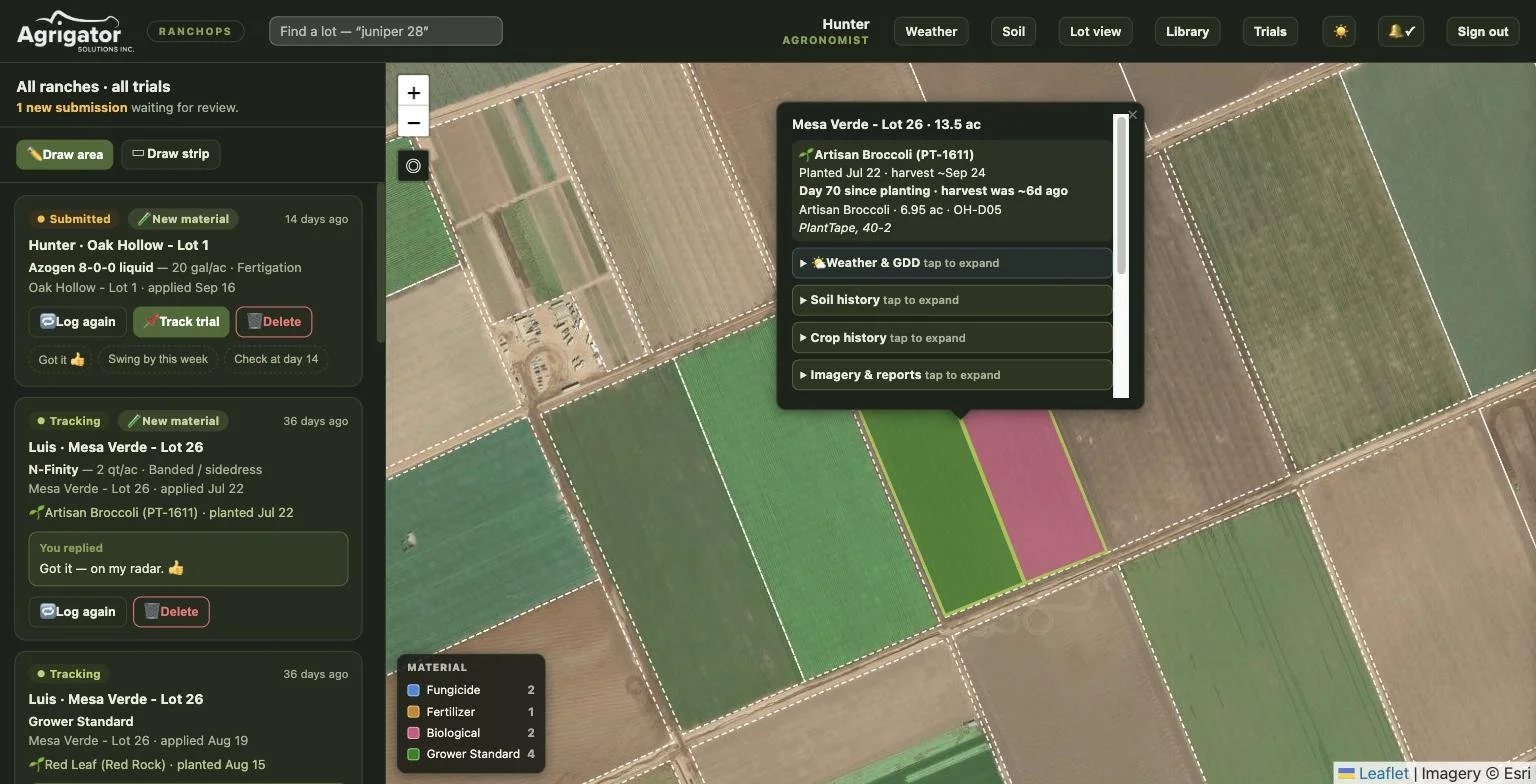Expand Crop history section
The width and height of the screenshot is (1536, 784).
tap(952, 338)
